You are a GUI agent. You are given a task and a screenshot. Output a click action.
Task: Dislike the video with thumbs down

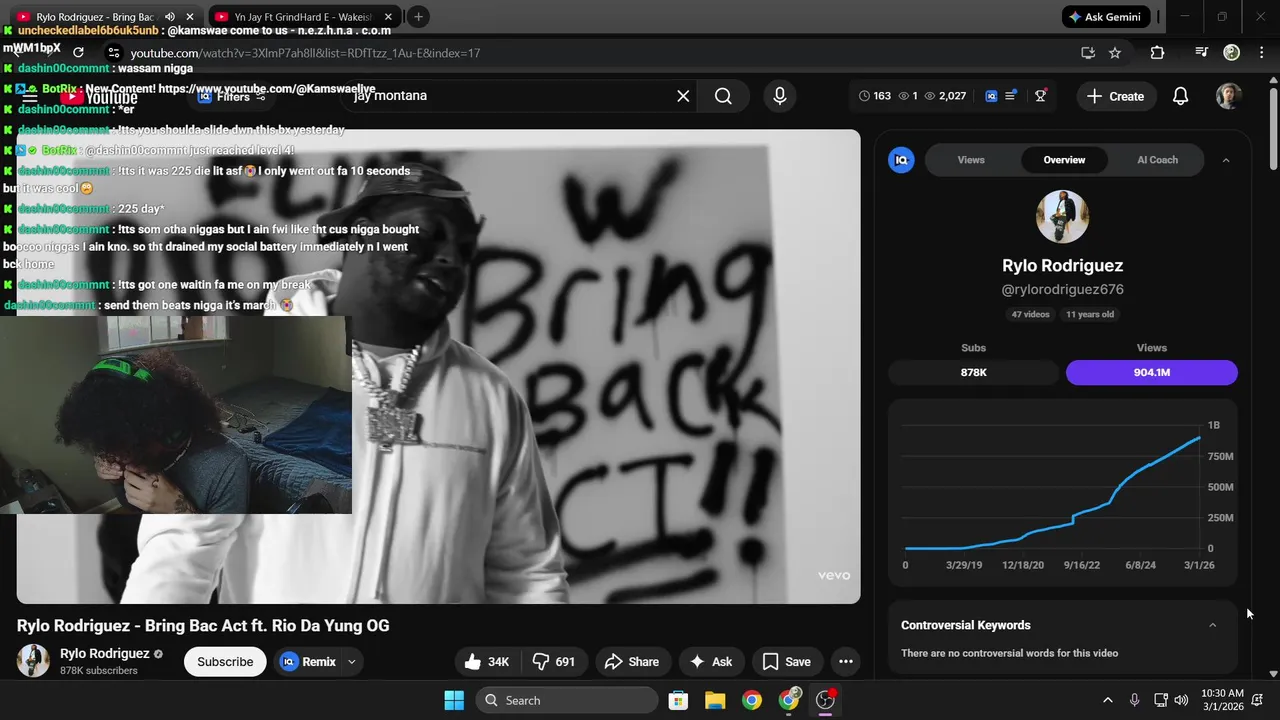553,661
